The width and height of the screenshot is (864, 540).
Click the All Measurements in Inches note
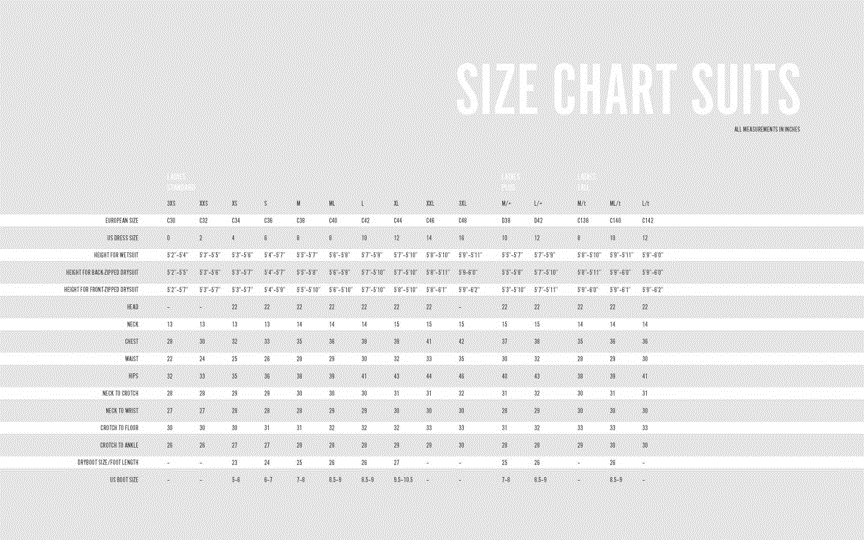click(x=766, y=129)
